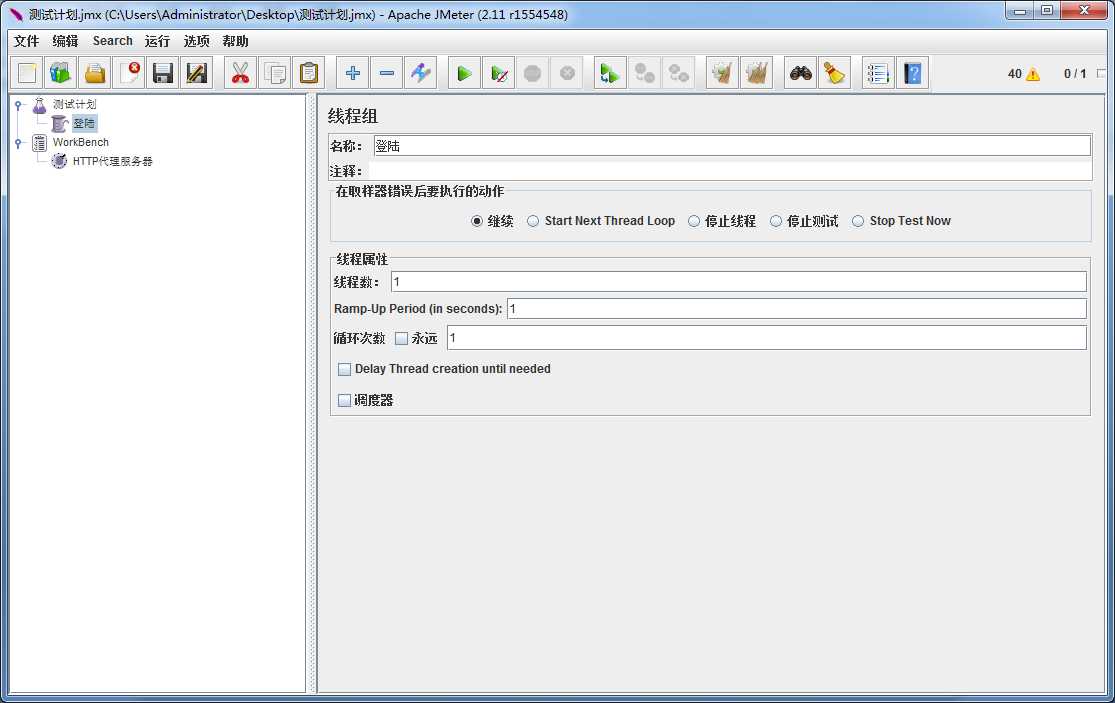Click the Search binoculars icon

801,73
